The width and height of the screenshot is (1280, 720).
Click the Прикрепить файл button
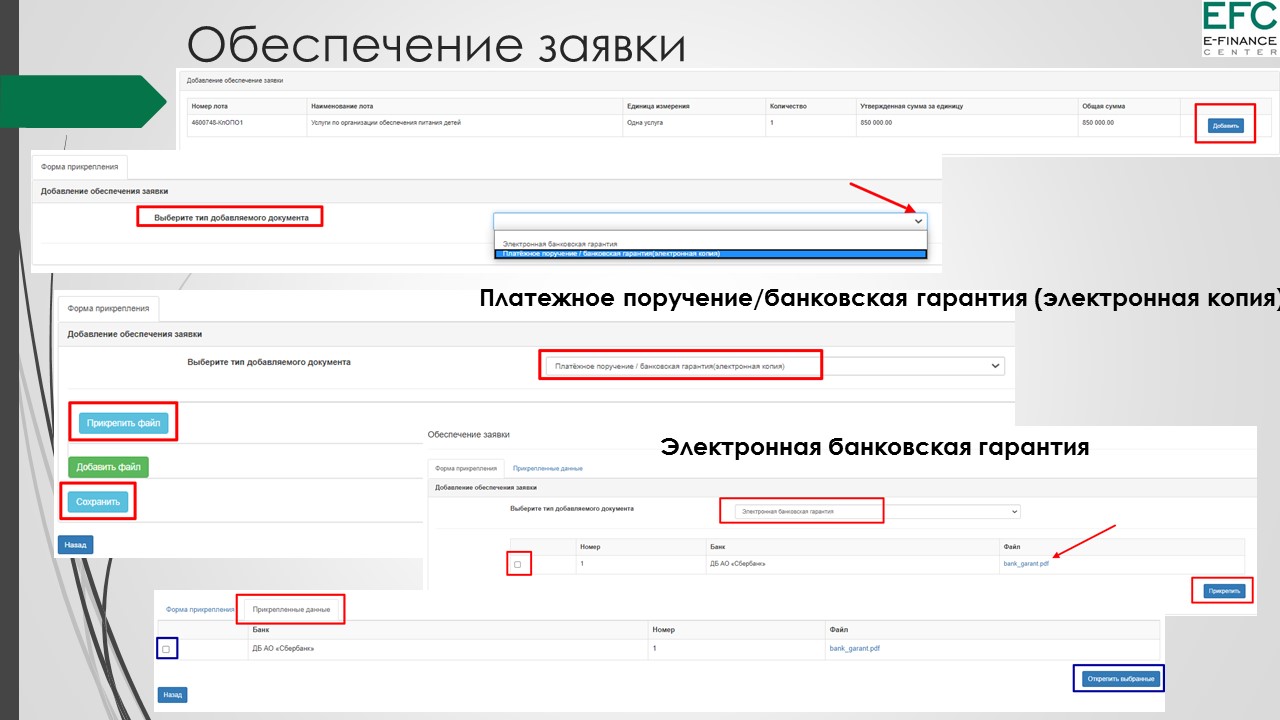123,423
